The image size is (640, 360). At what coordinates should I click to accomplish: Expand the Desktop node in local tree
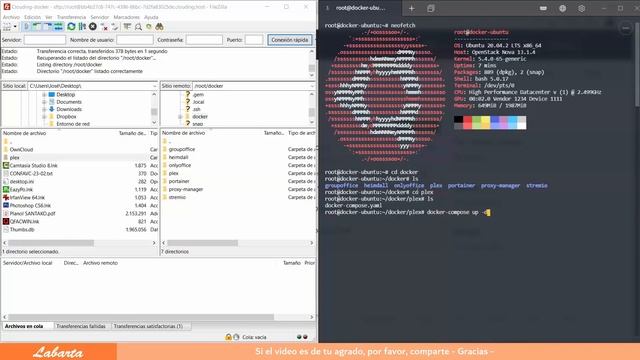(x=44, y=95)
